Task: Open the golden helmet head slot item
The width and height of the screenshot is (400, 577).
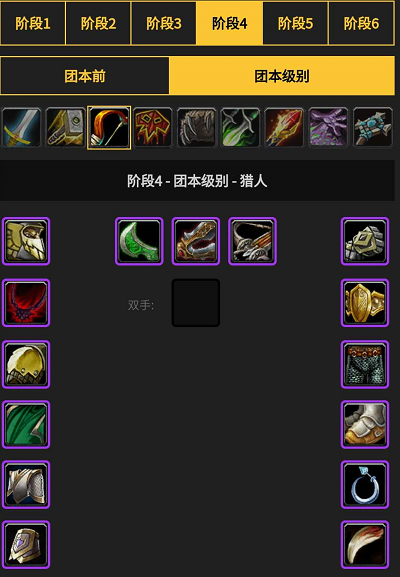Action: (x=26, y=241)
